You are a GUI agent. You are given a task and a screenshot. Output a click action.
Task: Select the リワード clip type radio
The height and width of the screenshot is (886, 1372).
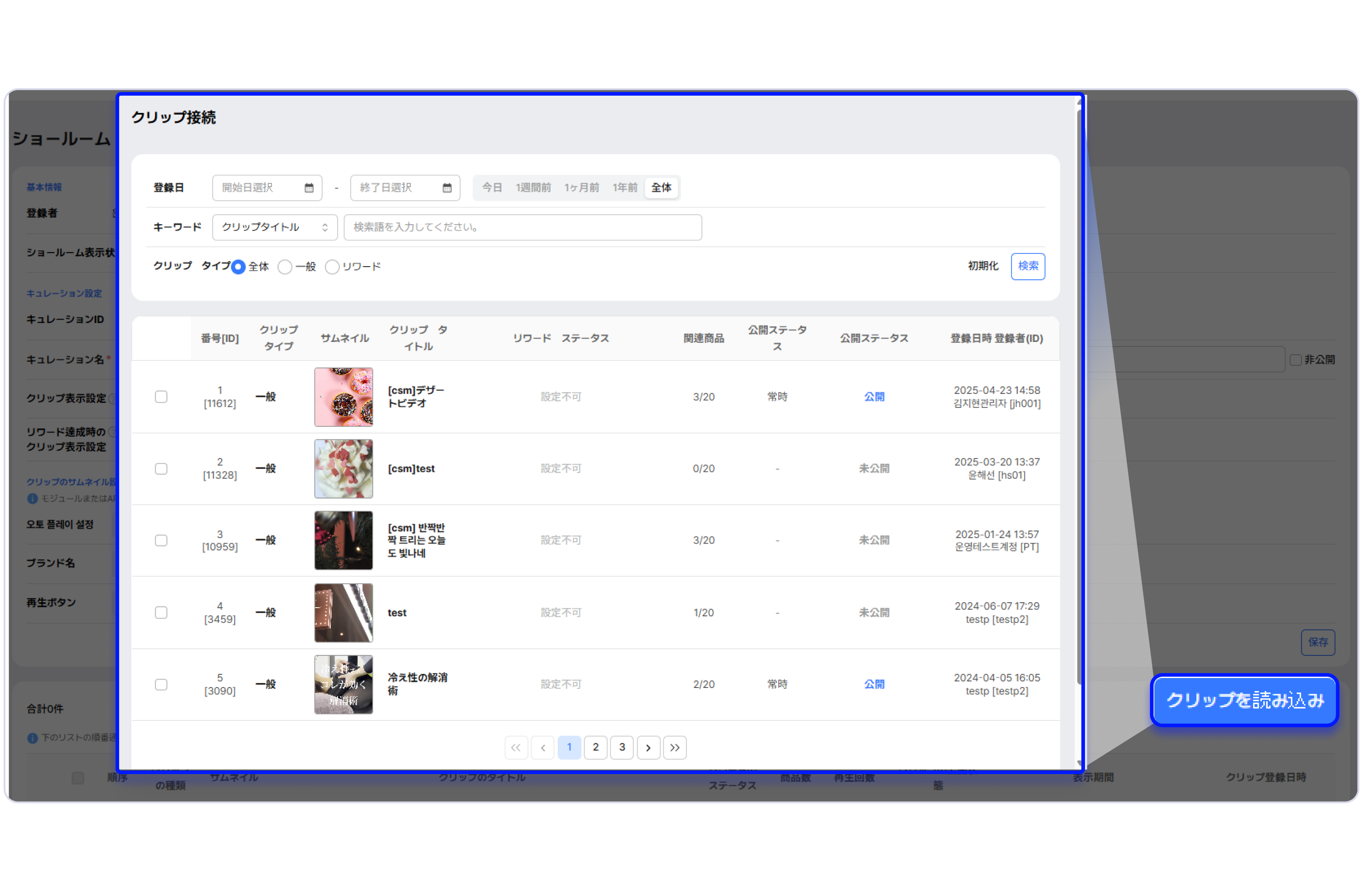[332, 267]
